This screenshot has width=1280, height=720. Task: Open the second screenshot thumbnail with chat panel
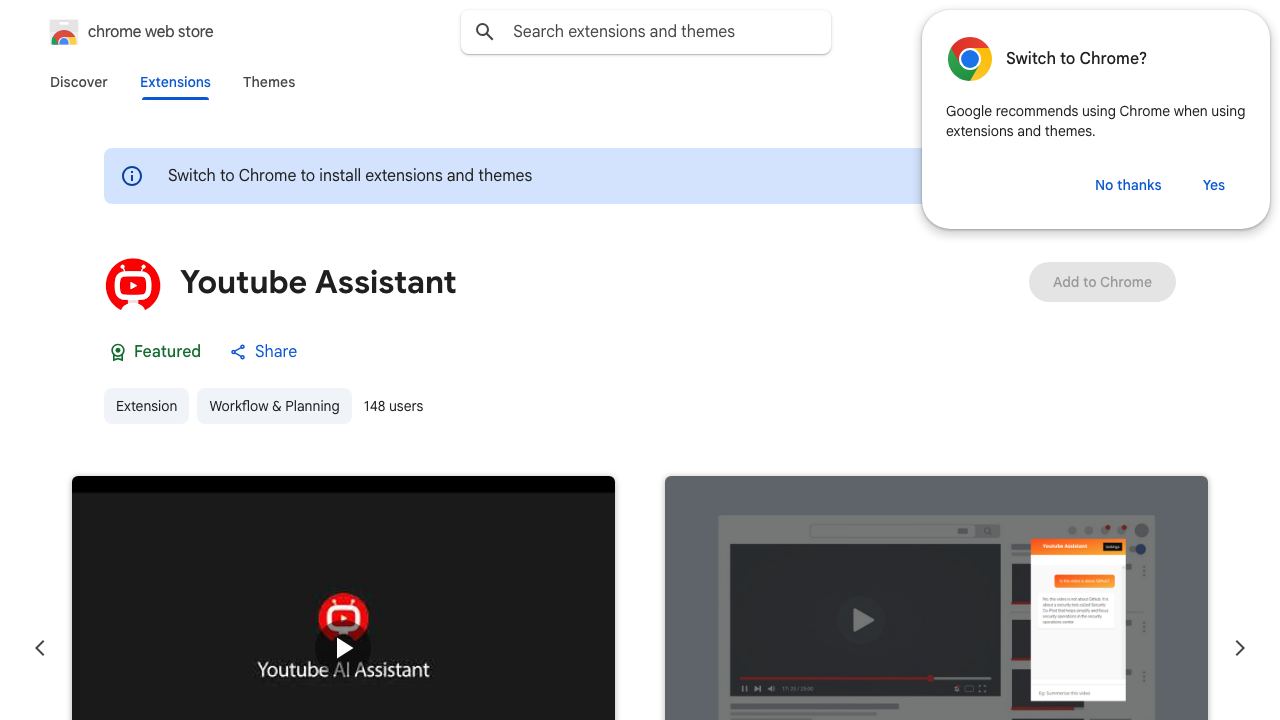pyautogui.click(x=936, y=598)
